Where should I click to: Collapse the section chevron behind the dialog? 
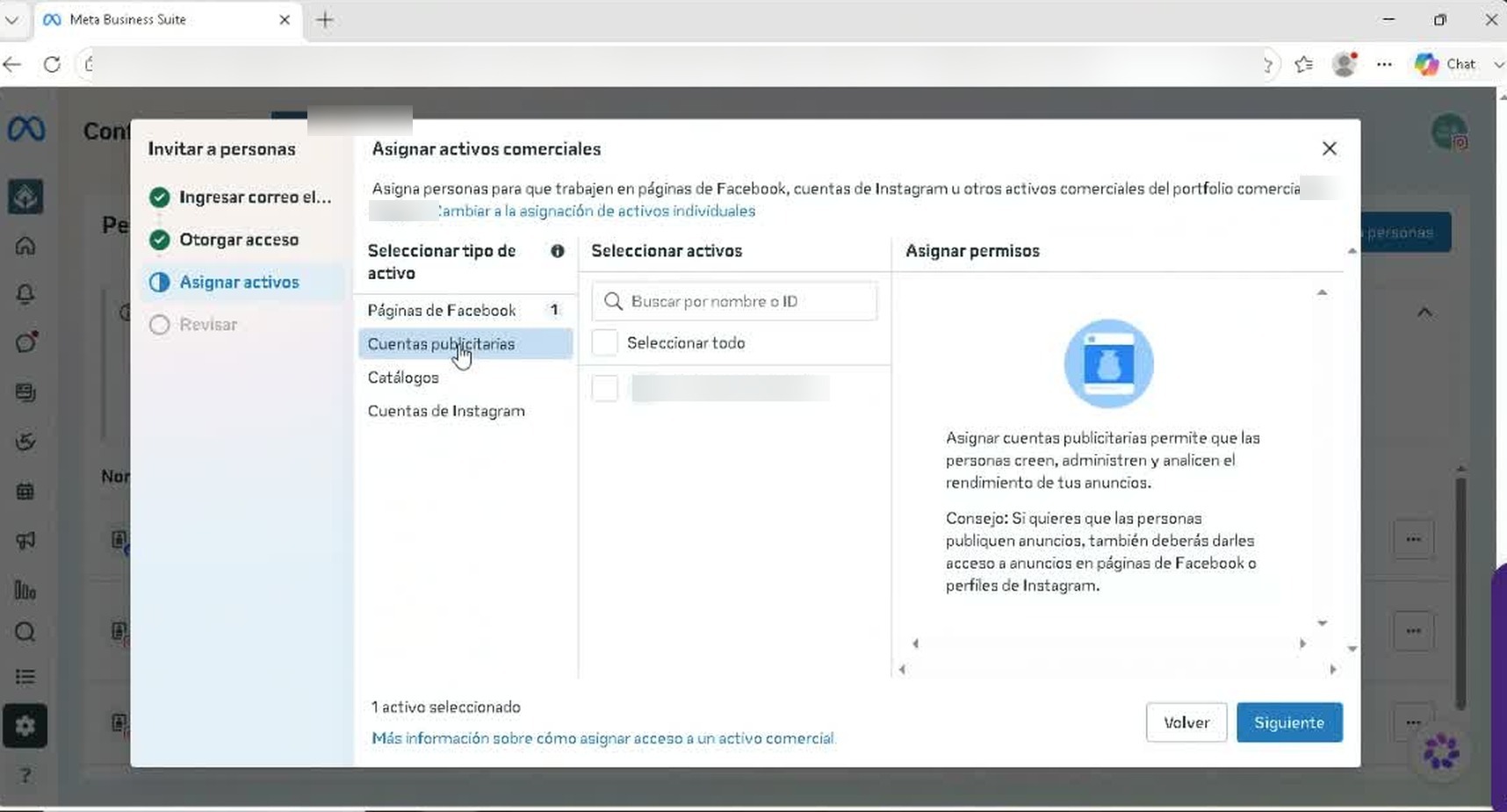pos(1424,312)
